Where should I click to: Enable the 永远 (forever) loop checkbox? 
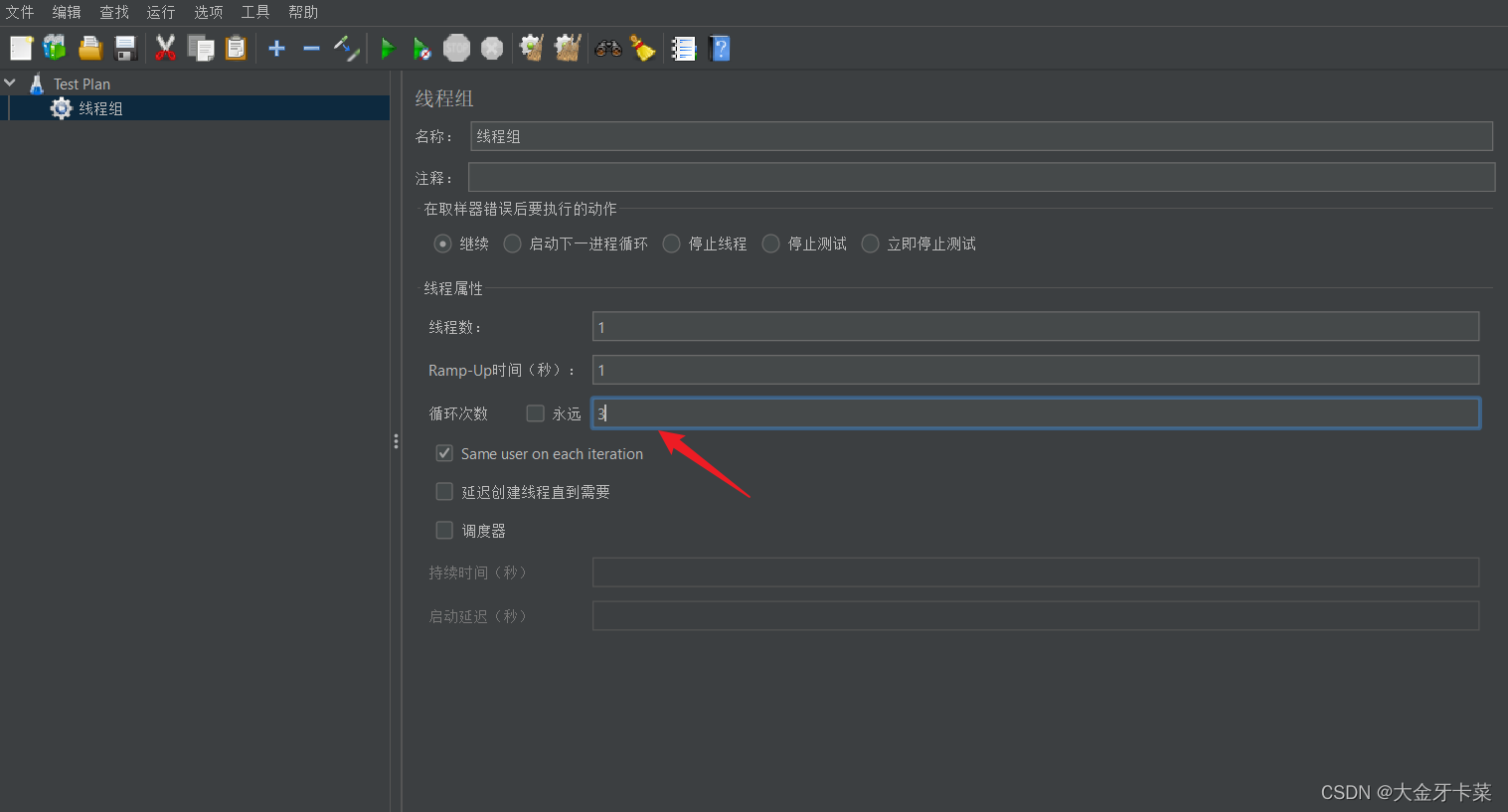click(x=535, y=412)
